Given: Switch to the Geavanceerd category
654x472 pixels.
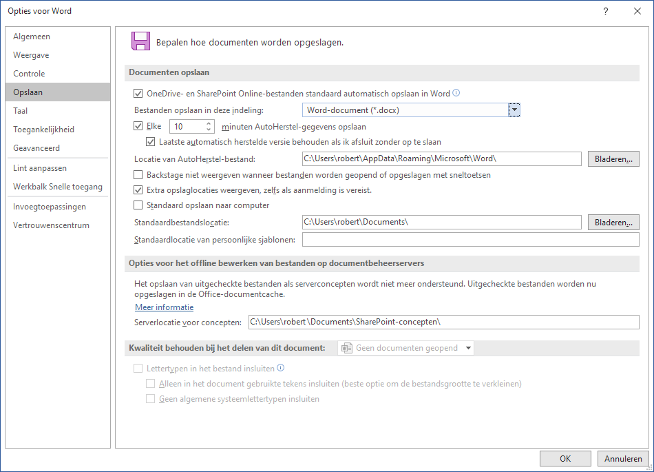Looking at the screenshot, I should click(x=37, y=147).
